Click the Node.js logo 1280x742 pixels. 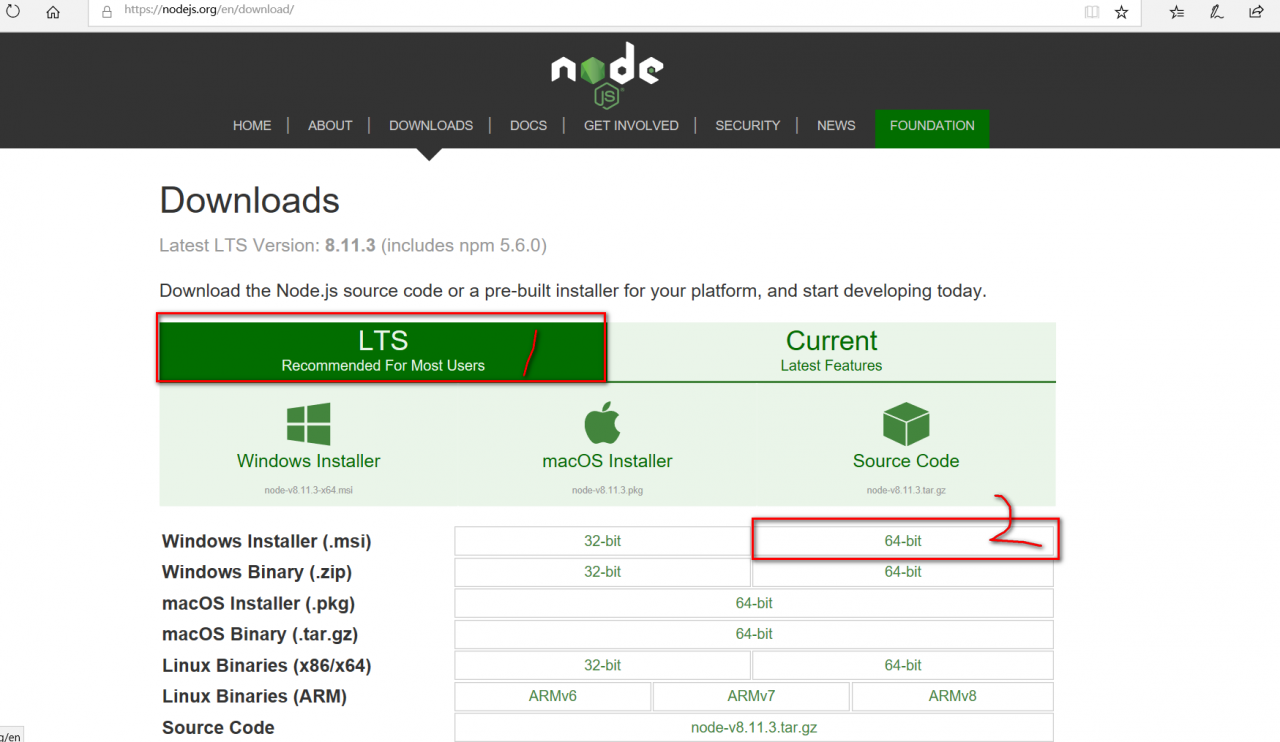pos(607,74)
